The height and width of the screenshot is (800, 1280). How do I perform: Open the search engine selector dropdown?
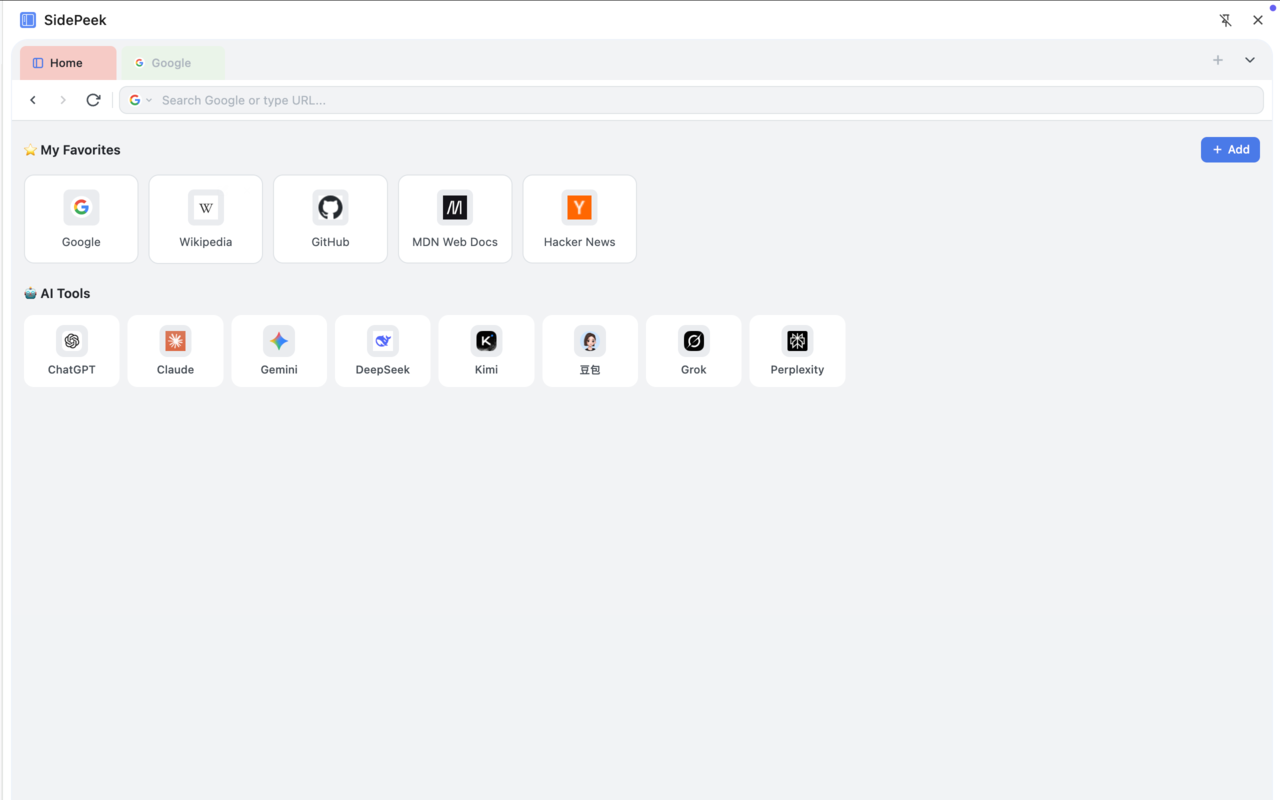click(141, 100)
